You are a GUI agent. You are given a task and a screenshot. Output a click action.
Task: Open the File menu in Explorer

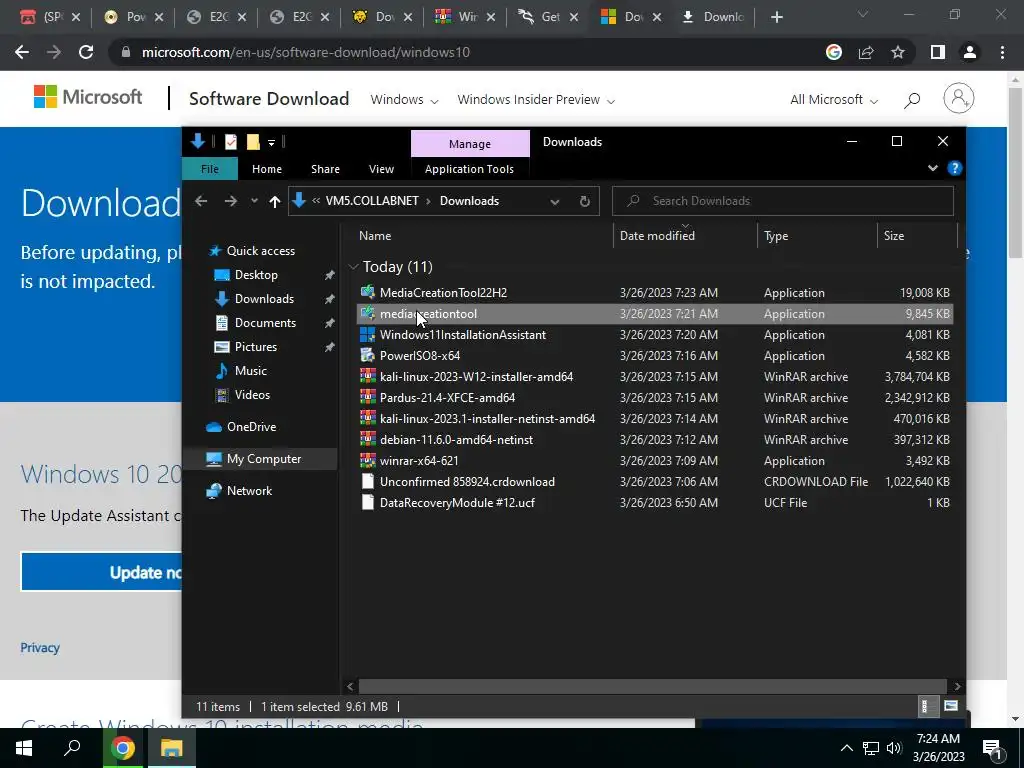(210, 168)
